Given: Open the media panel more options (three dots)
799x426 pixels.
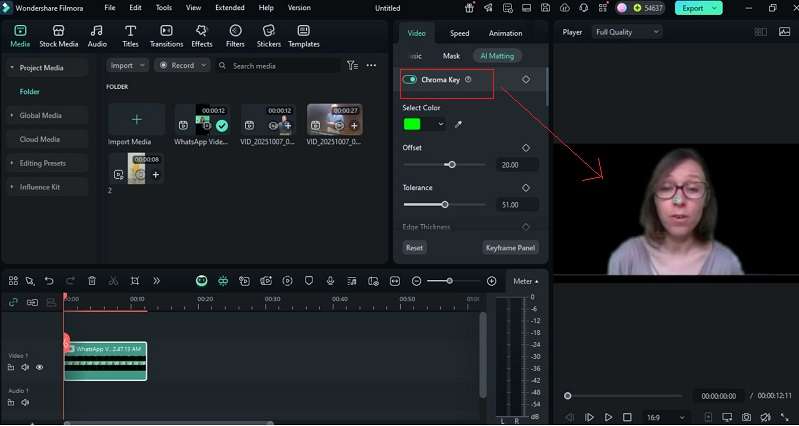Looking at the screenshot, I should coord(371,65).
